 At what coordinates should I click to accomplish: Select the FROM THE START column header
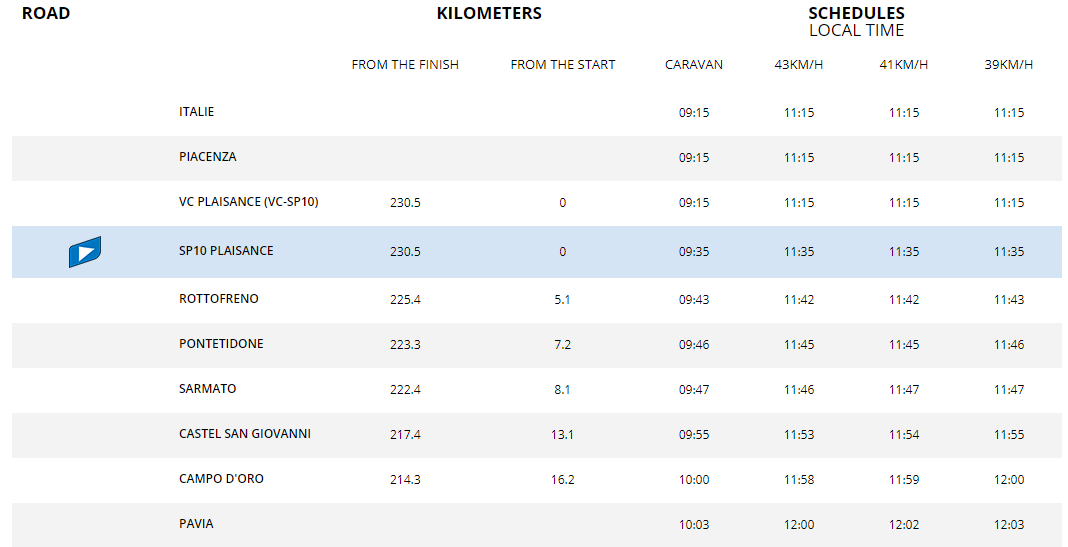pos(563,65)
